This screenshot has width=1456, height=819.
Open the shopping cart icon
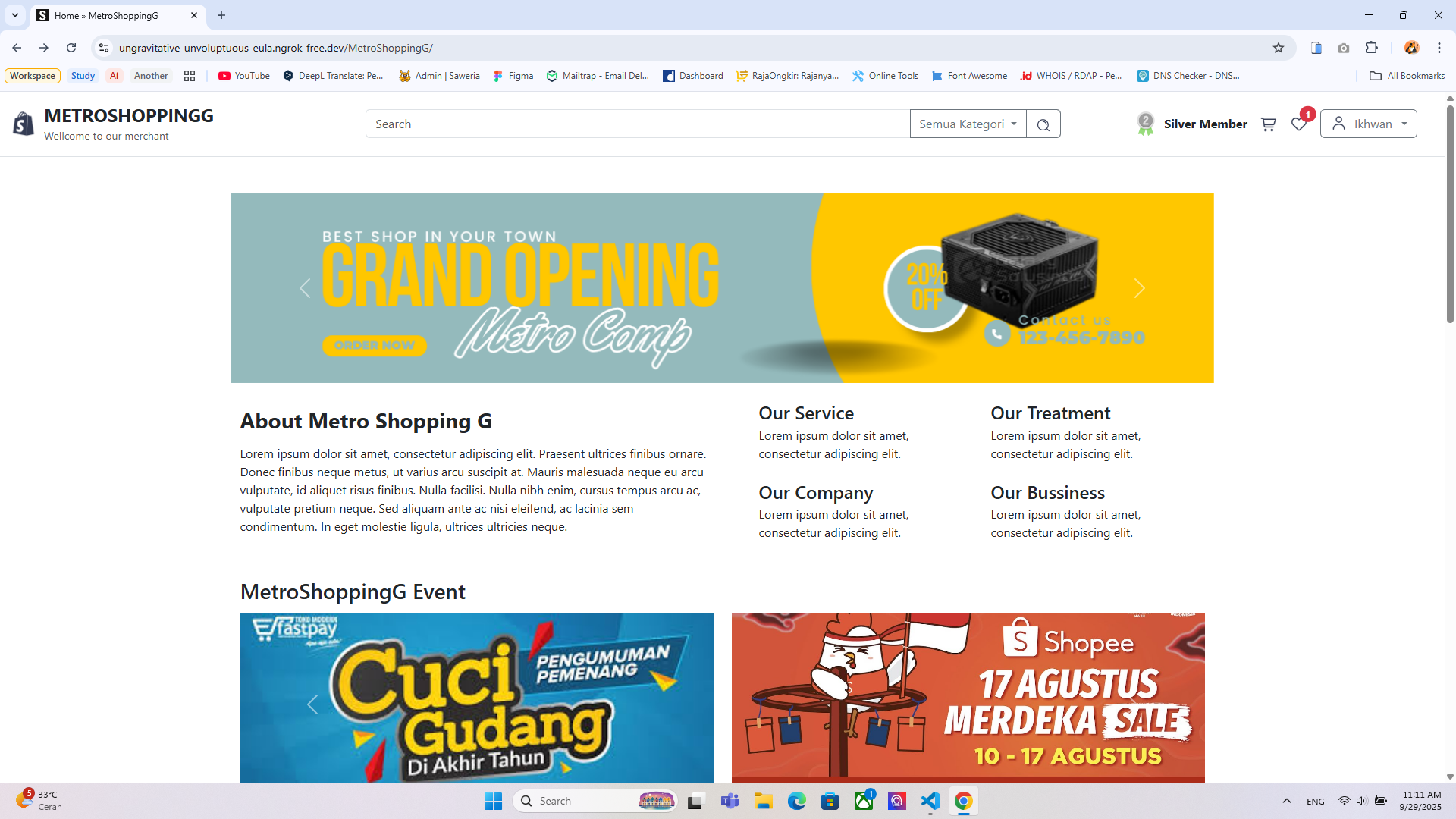1268,124
